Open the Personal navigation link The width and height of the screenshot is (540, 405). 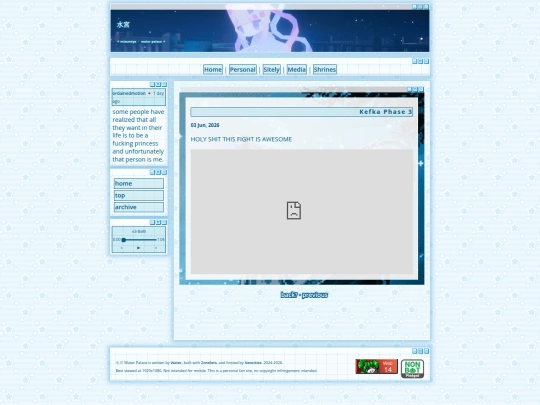[x=242, y=70]
